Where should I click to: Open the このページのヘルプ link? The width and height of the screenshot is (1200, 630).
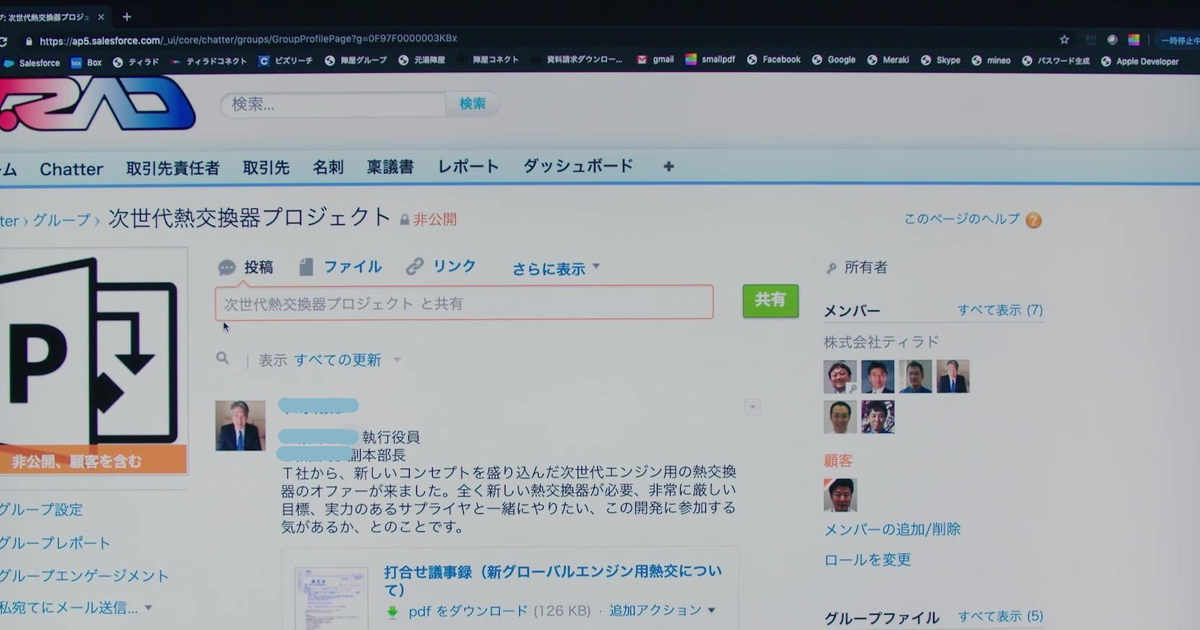(x=962, y=219)
